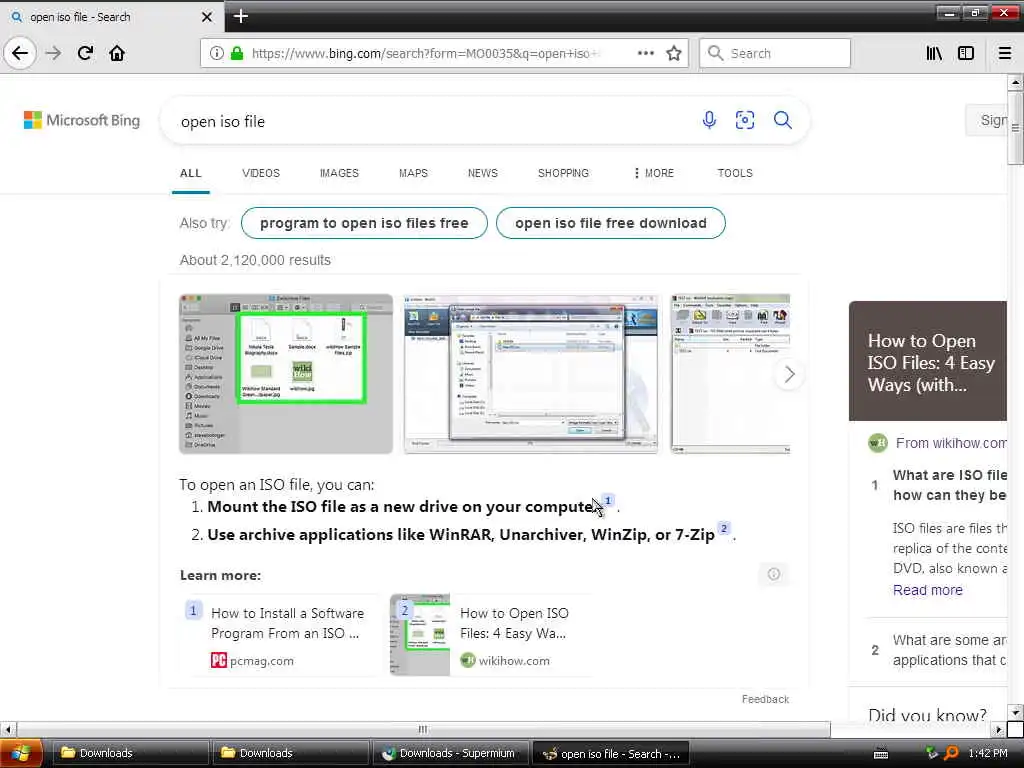1024x768 pixels.
Task: Open the SHOPPING tab
Action: tap(563, 173)
